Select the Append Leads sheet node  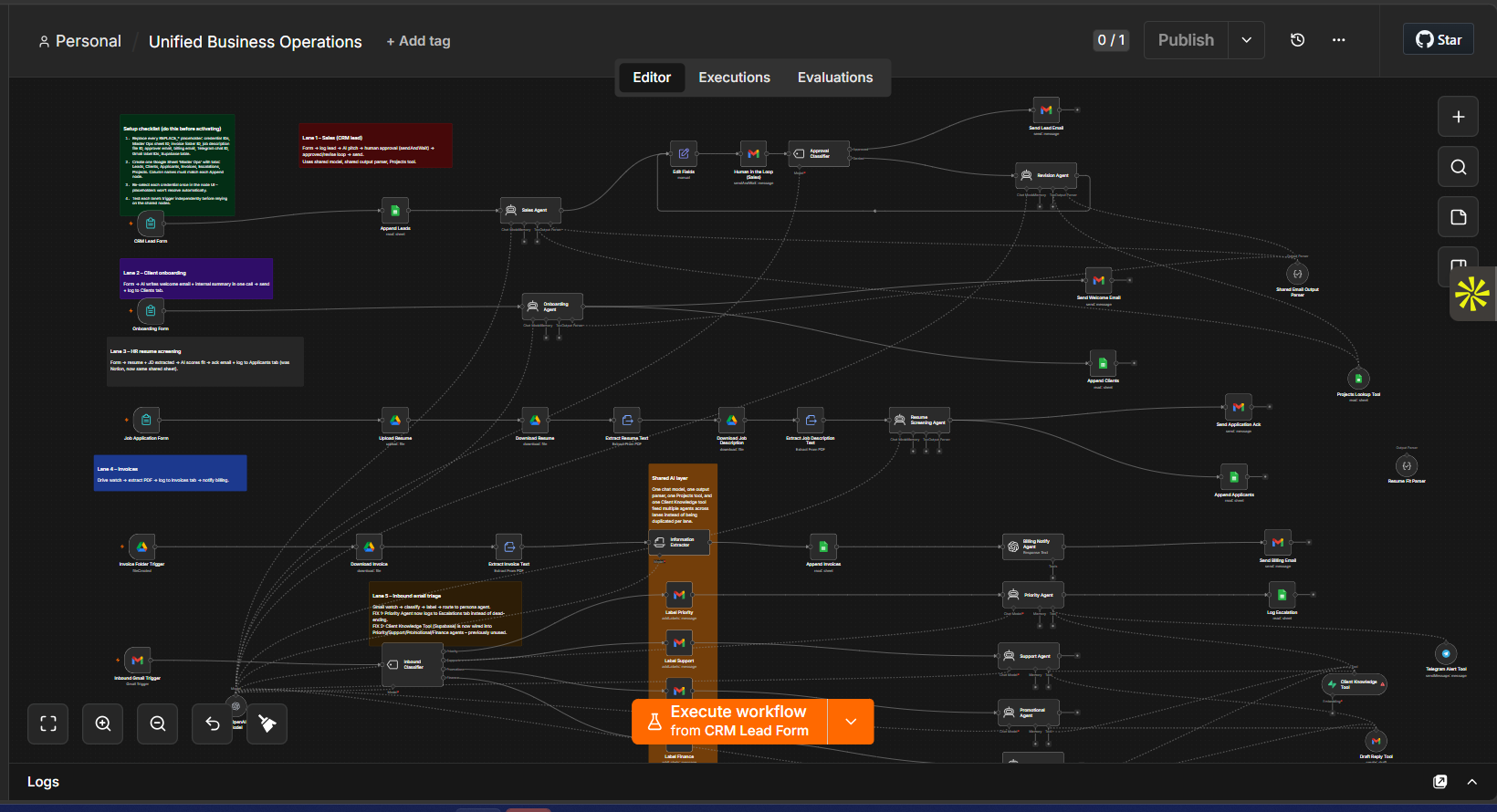395,210
